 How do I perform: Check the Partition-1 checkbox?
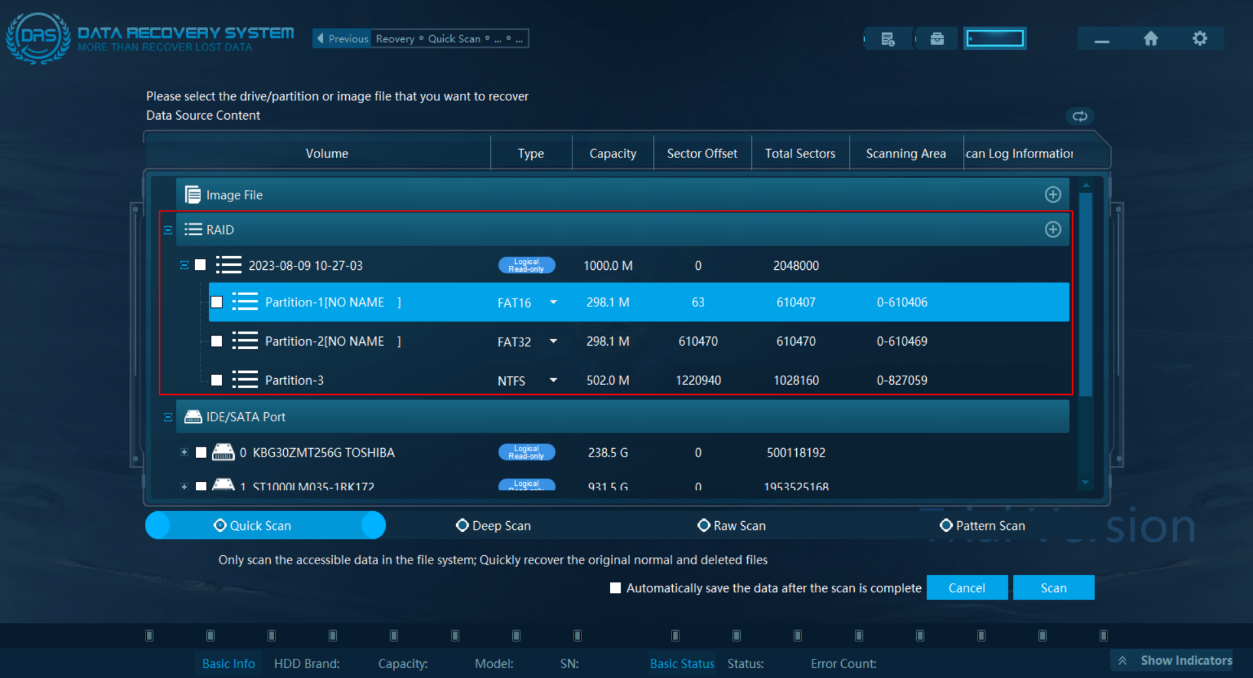(x=217, y=302)
